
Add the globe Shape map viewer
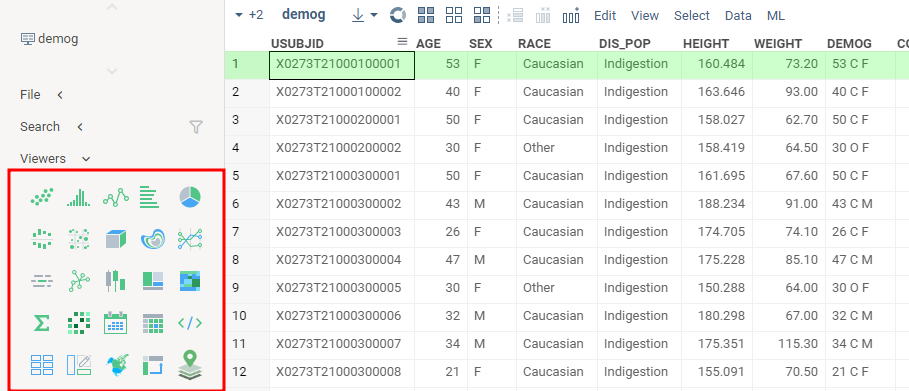(118, 365)
